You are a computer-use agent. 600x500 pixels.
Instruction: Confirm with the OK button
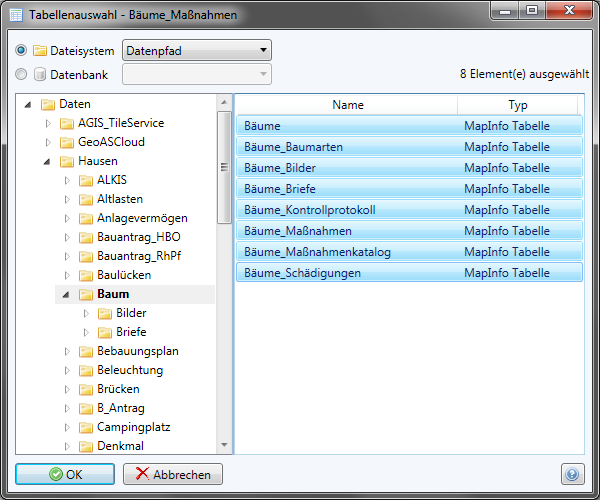click(65, 474)
